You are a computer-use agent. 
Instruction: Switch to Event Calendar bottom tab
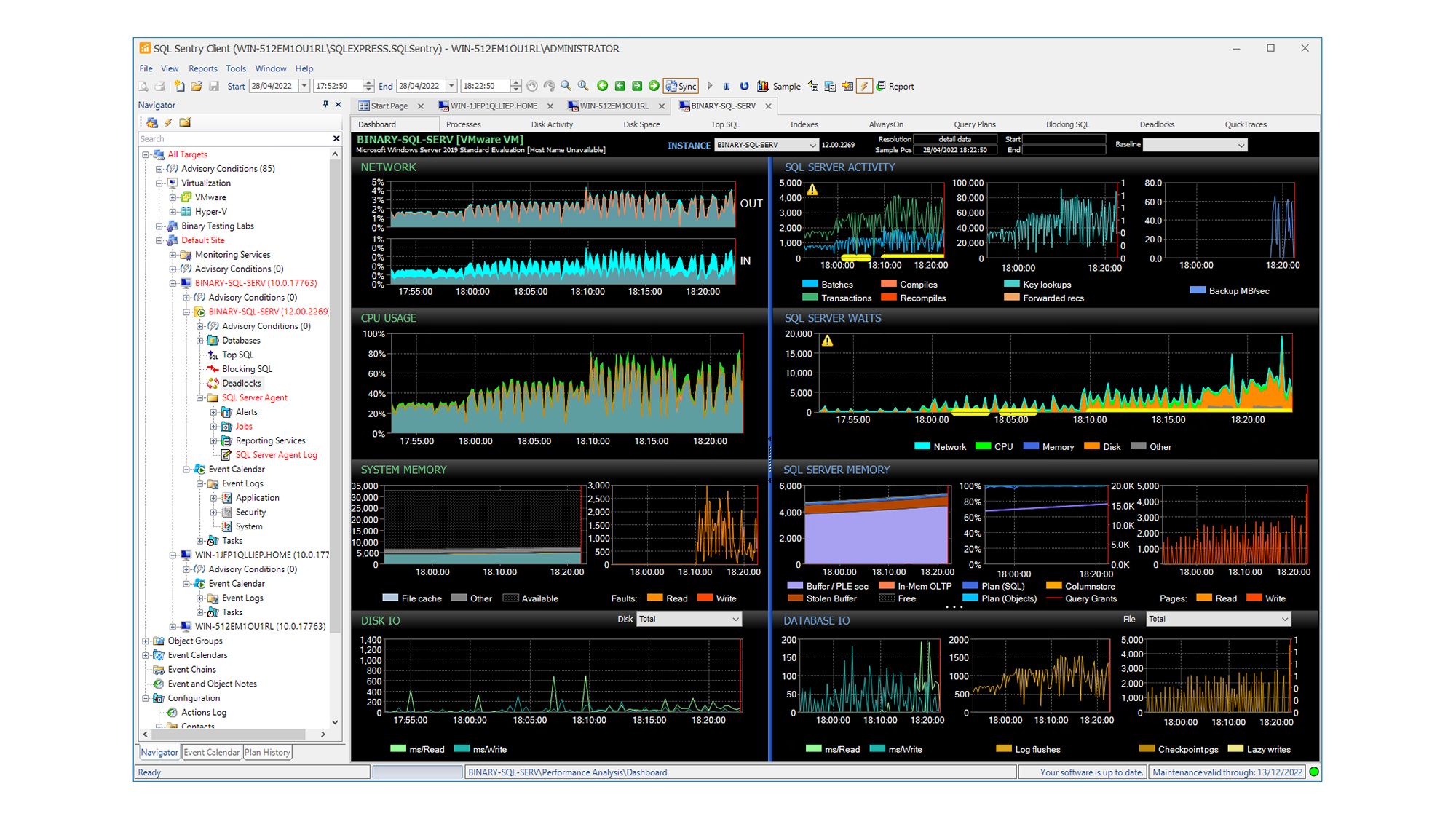pos(211,752)
